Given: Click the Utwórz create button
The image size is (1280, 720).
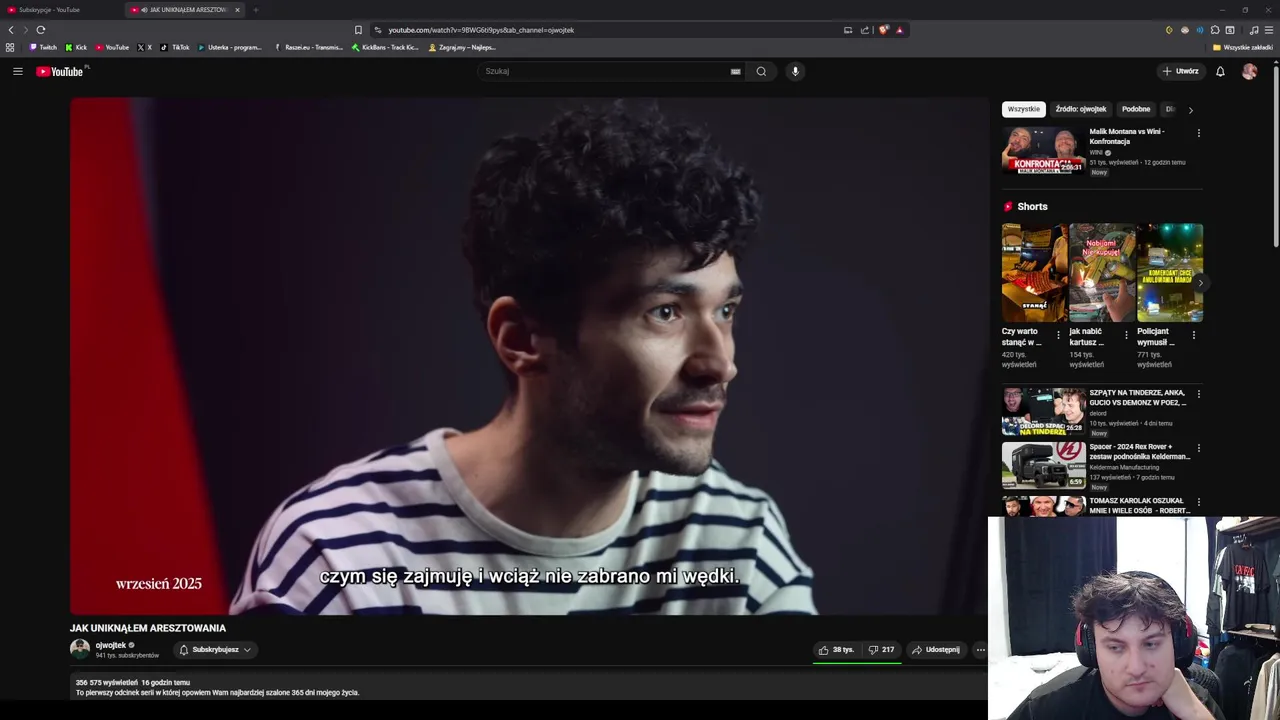Looking at the screenshot, I should pyautogui.click(x=1180, y=71).
